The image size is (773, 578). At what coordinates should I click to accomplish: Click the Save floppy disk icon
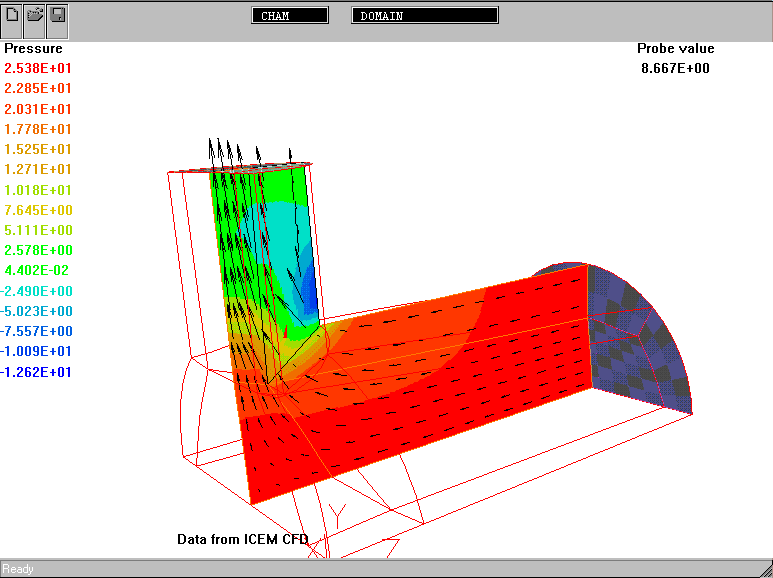(x=57, y=16)
